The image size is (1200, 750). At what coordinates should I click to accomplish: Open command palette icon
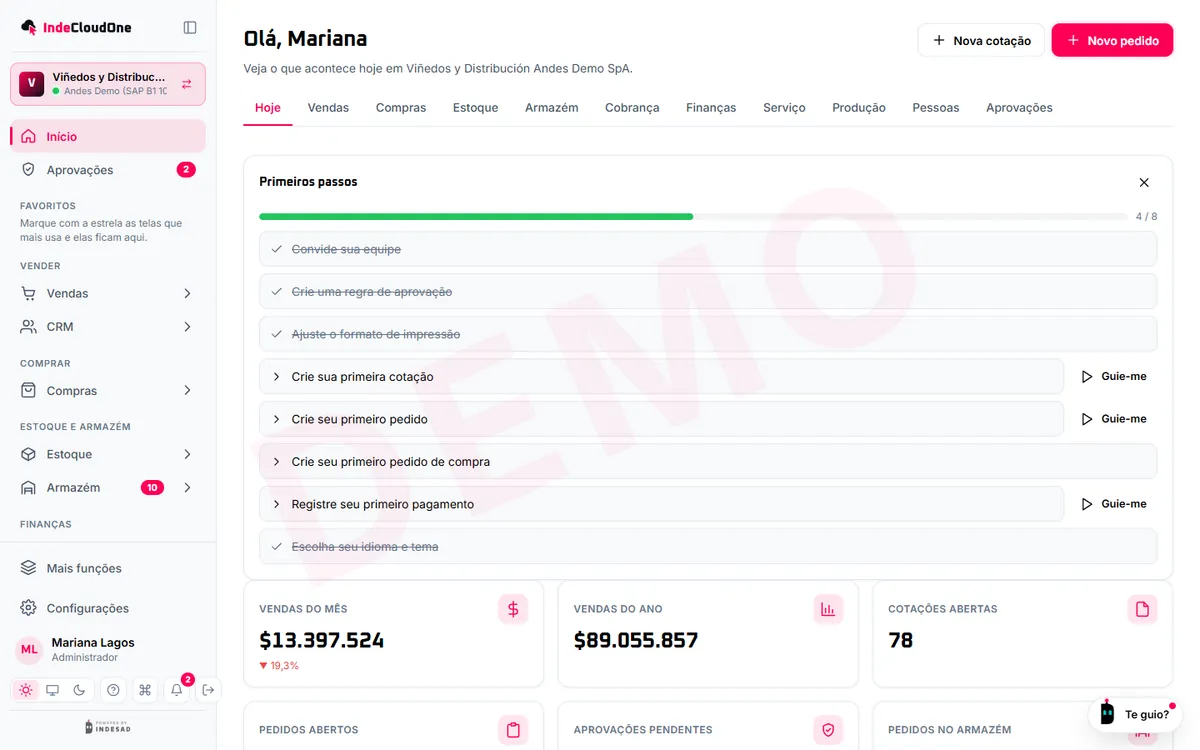145,690
